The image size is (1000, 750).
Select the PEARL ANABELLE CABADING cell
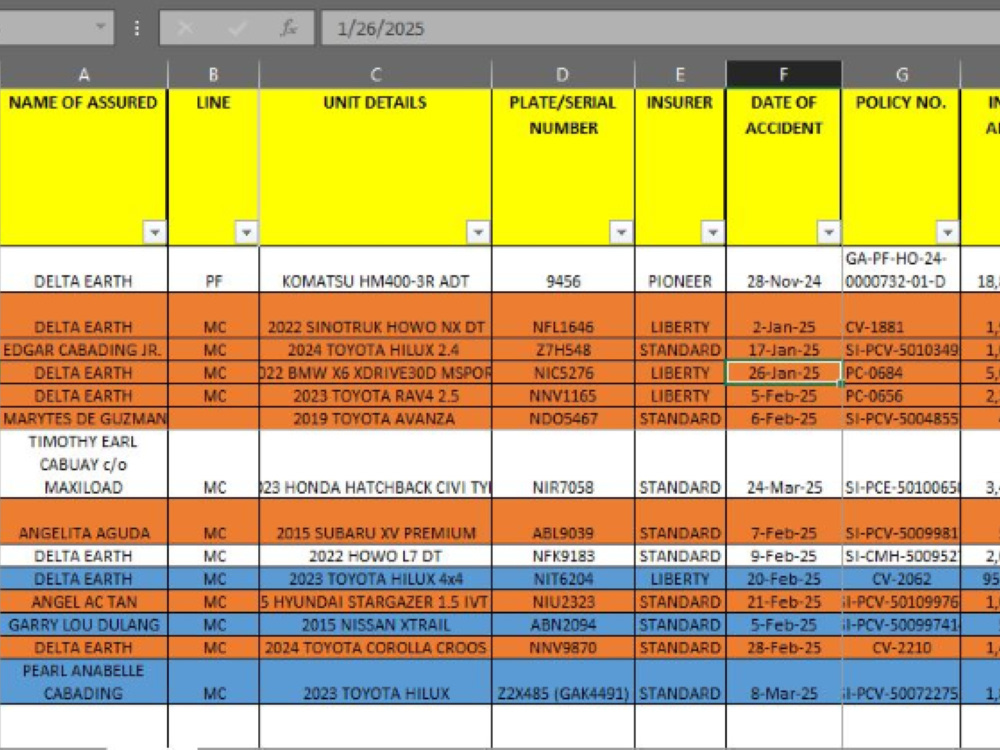pyautogui.click(x=84, y=682)
